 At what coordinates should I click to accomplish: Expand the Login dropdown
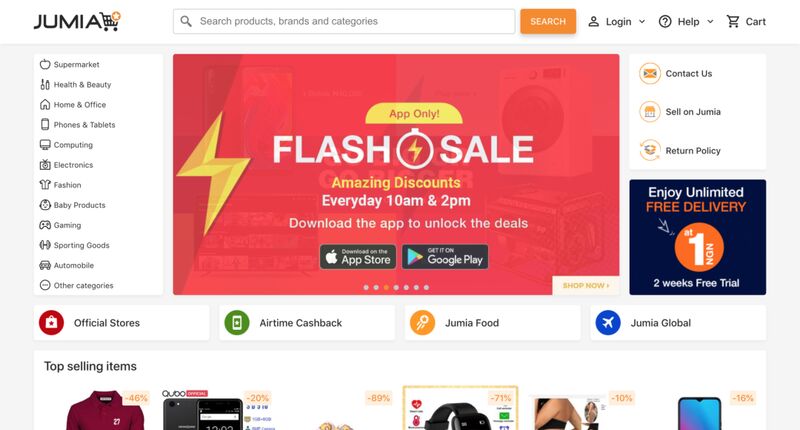click(616, 21)
